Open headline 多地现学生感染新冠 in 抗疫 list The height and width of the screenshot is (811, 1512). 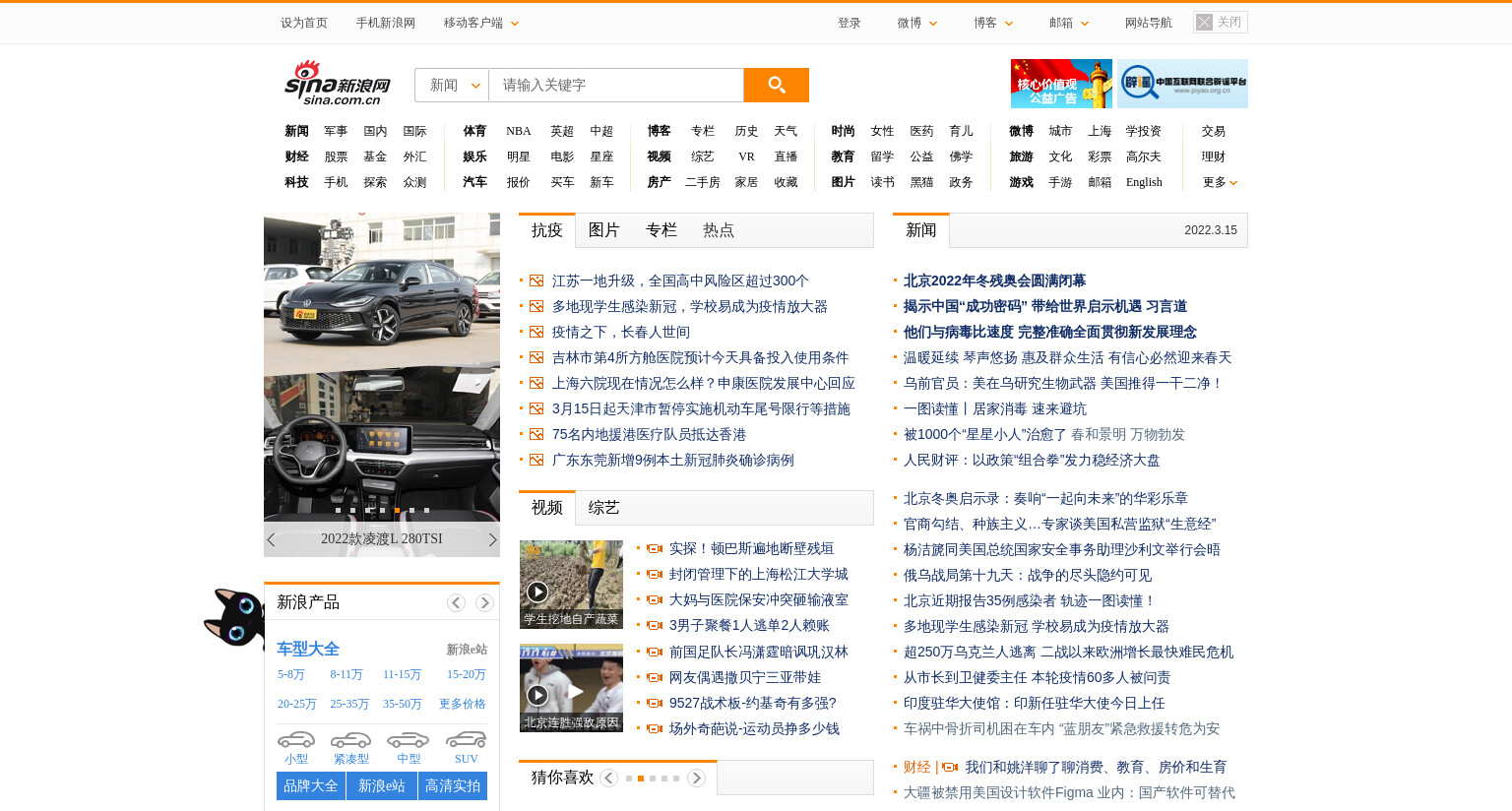click(x=690, y=306)
